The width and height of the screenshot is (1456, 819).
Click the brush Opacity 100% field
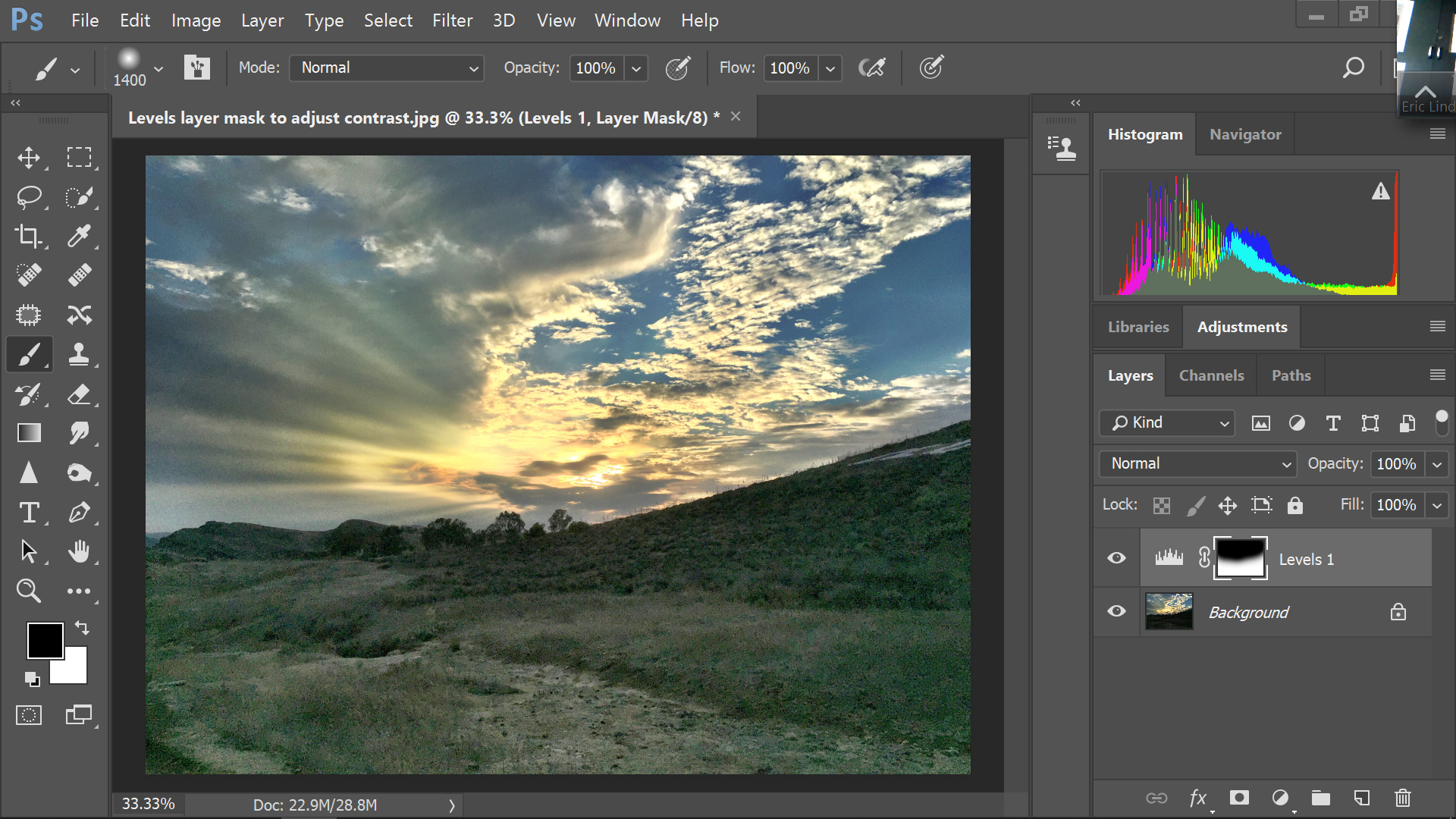[596, 68]
